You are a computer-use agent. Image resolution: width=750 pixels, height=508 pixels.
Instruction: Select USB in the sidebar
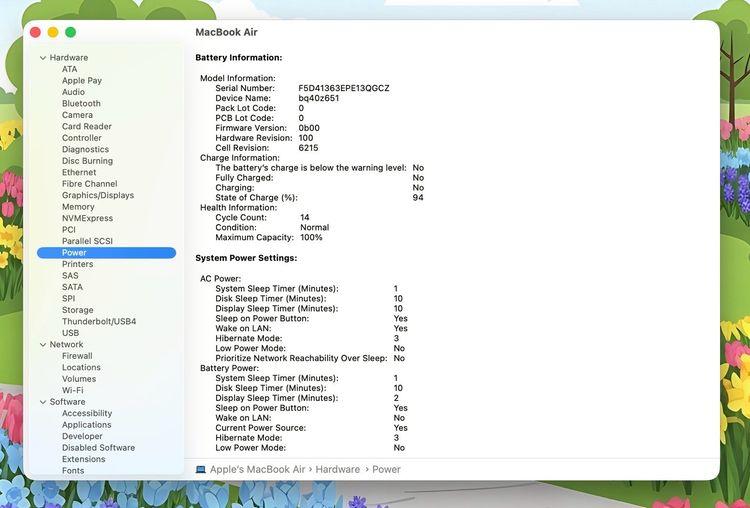point(70,333)
